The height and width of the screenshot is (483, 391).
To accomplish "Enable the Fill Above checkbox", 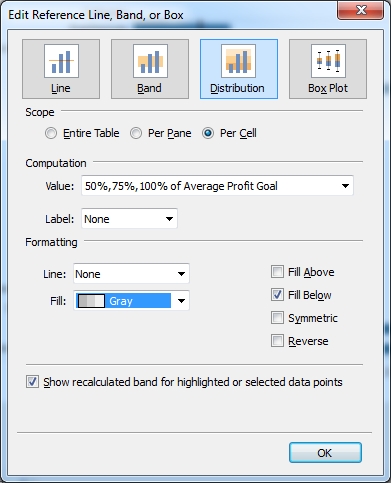I will tap(277, 272).
